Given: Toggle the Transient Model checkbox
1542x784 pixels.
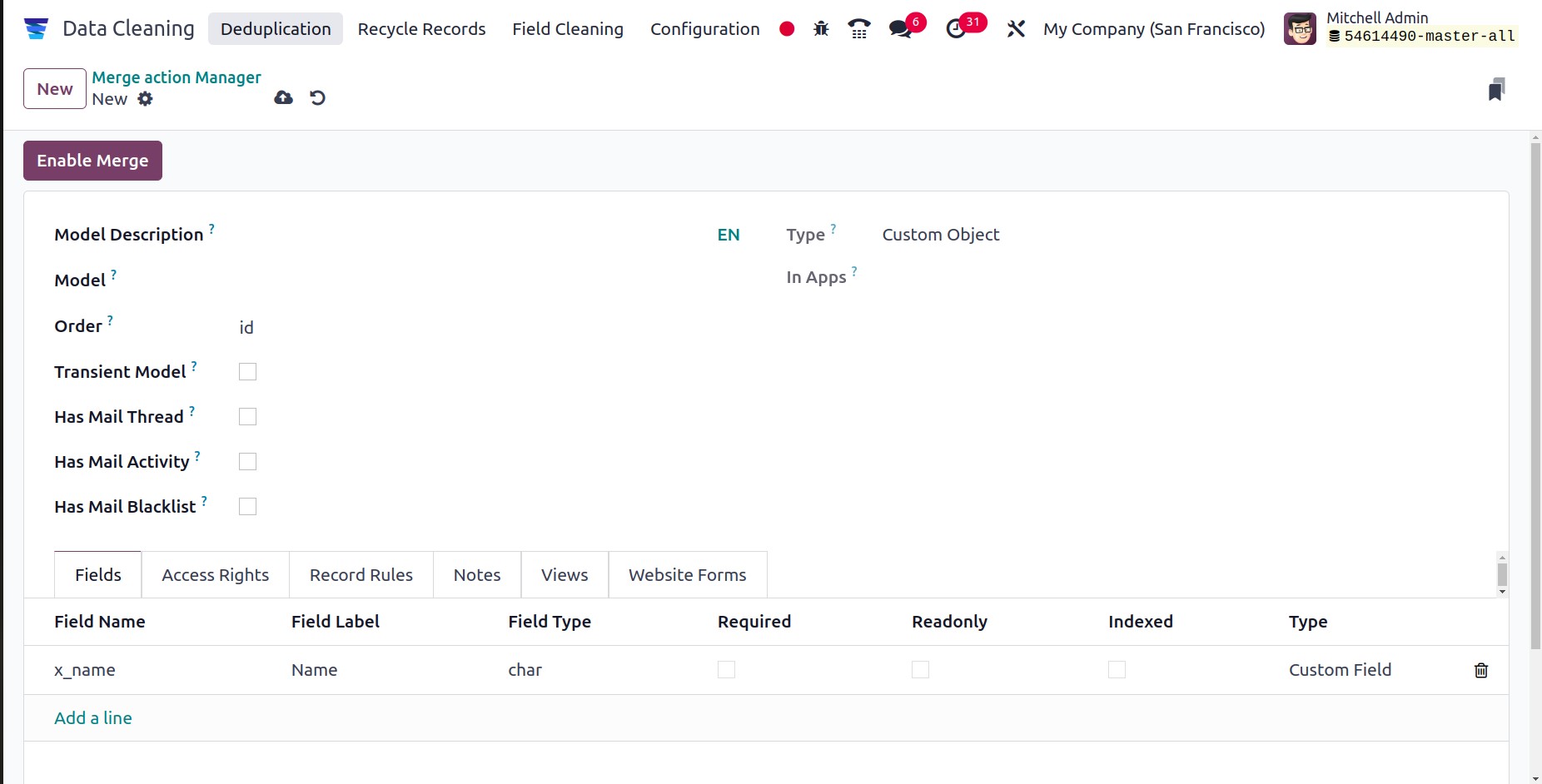Looking at the screenshot, I should (x=247, y=371).
